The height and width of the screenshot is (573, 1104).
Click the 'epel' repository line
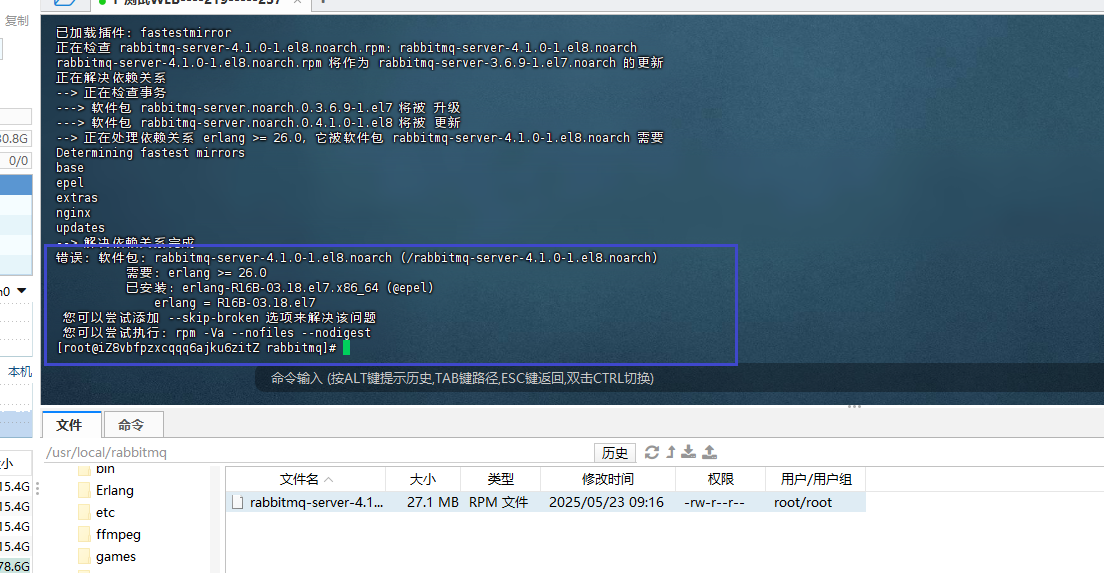click(70, 183)
